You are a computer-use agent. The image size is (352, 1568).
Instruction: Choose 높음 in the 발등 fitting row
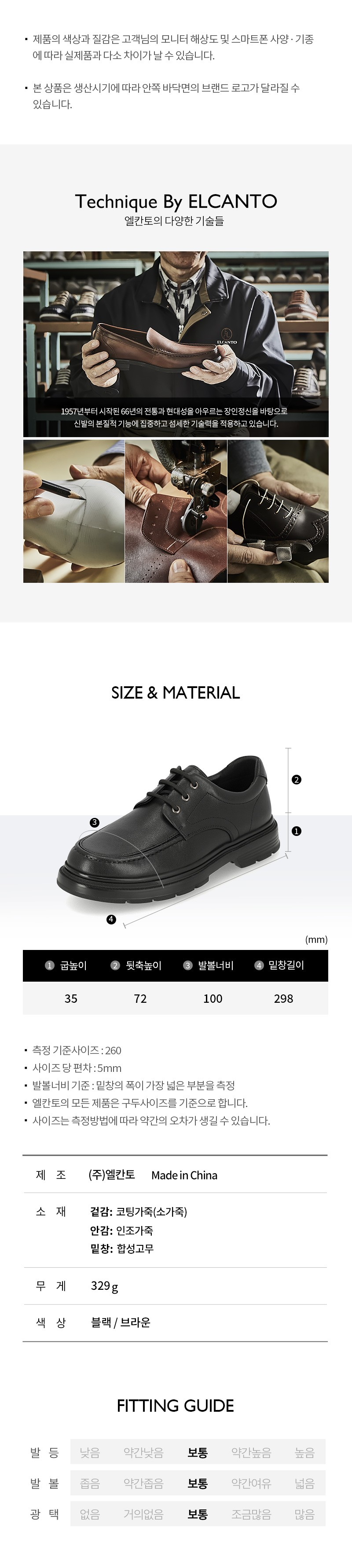tap(304, 1453)
